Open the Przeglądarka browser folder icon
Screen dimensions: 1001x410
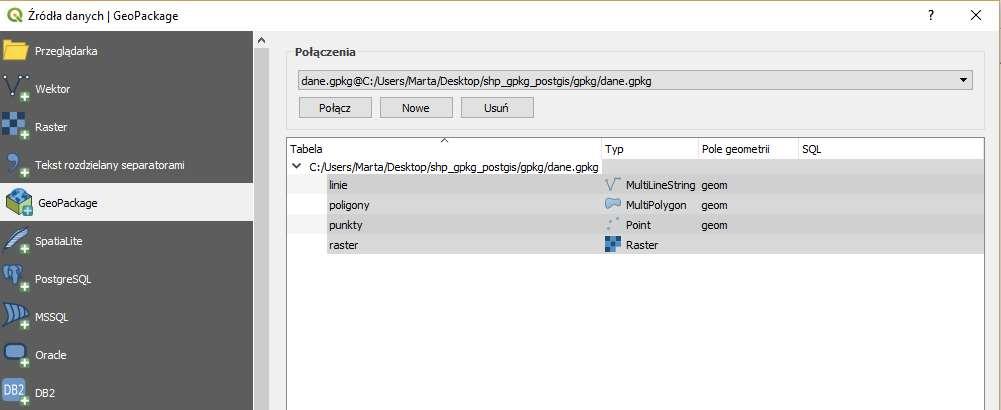coord(15,50)
